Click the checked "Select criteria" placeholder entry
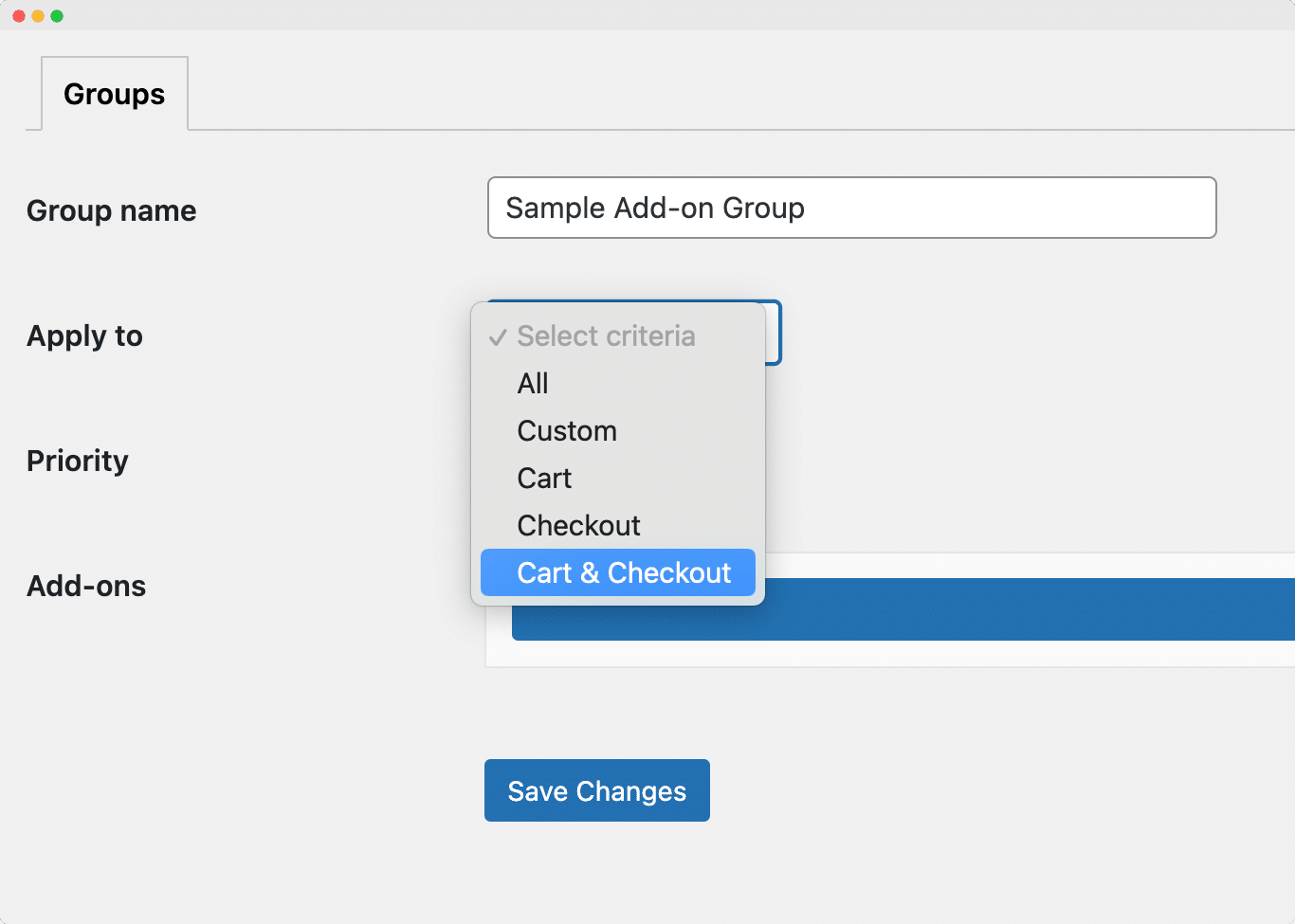The width and height of the screenshot is (1295, 924). [x=607, y=335]
